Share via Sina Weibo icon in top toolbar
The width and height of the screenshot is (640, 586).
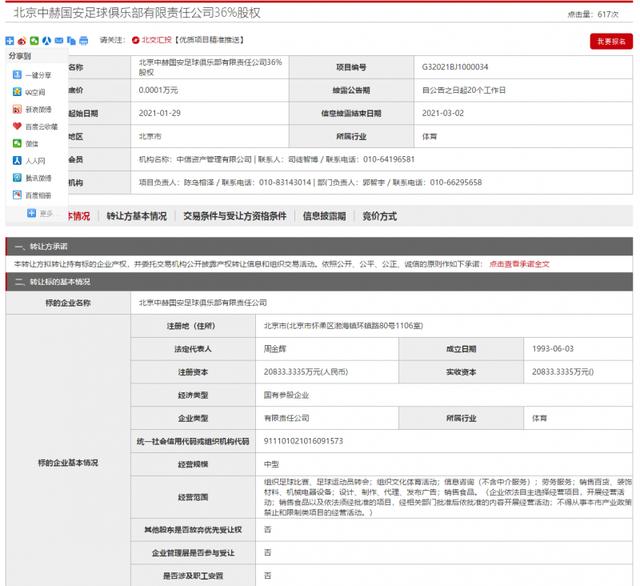coord(22,40)
